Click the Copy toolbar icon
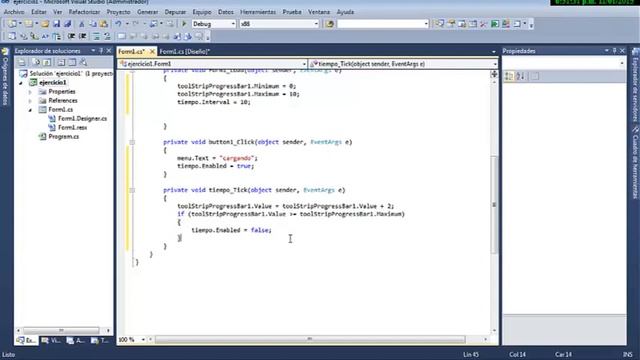 click(93, 24)
